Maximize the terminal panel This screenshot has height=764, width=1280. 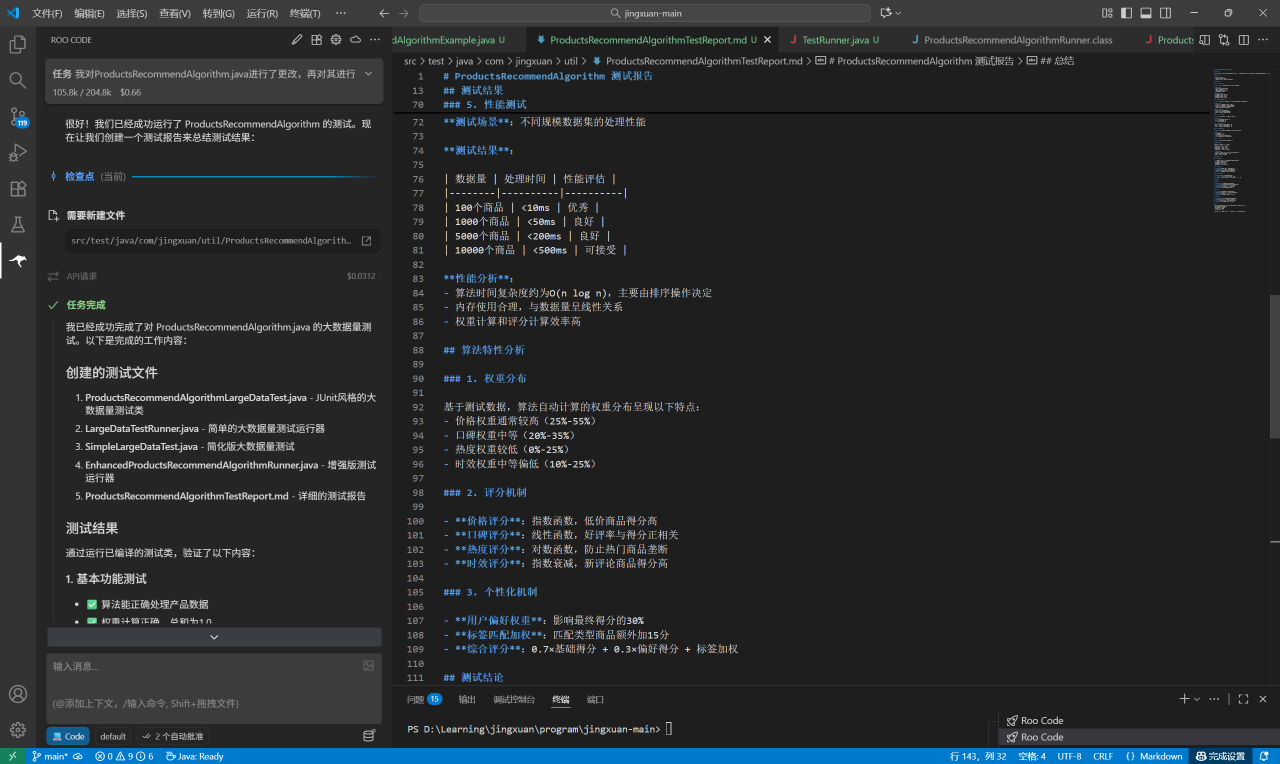1243,699
